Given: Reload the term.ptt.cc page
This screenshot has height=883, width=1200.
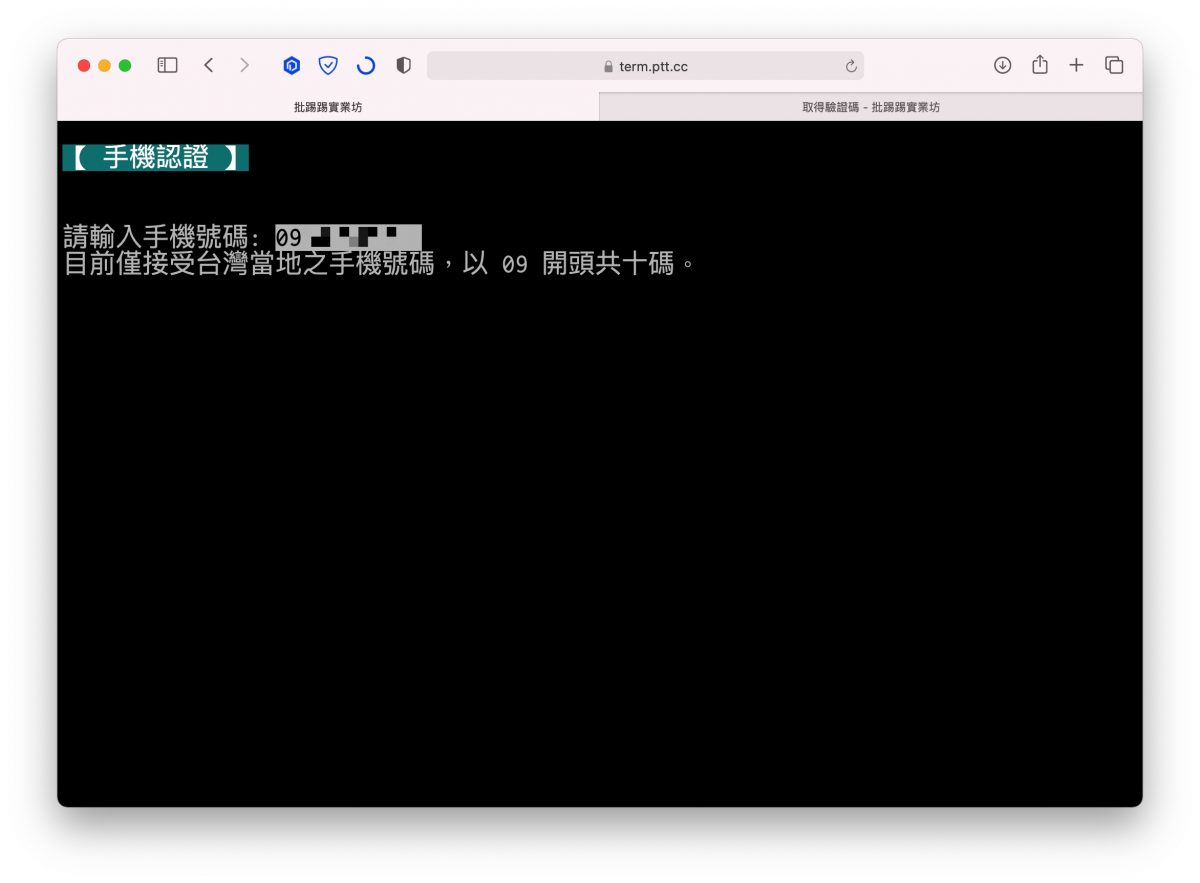Looking at the screenshot, I should coord(851,66).
